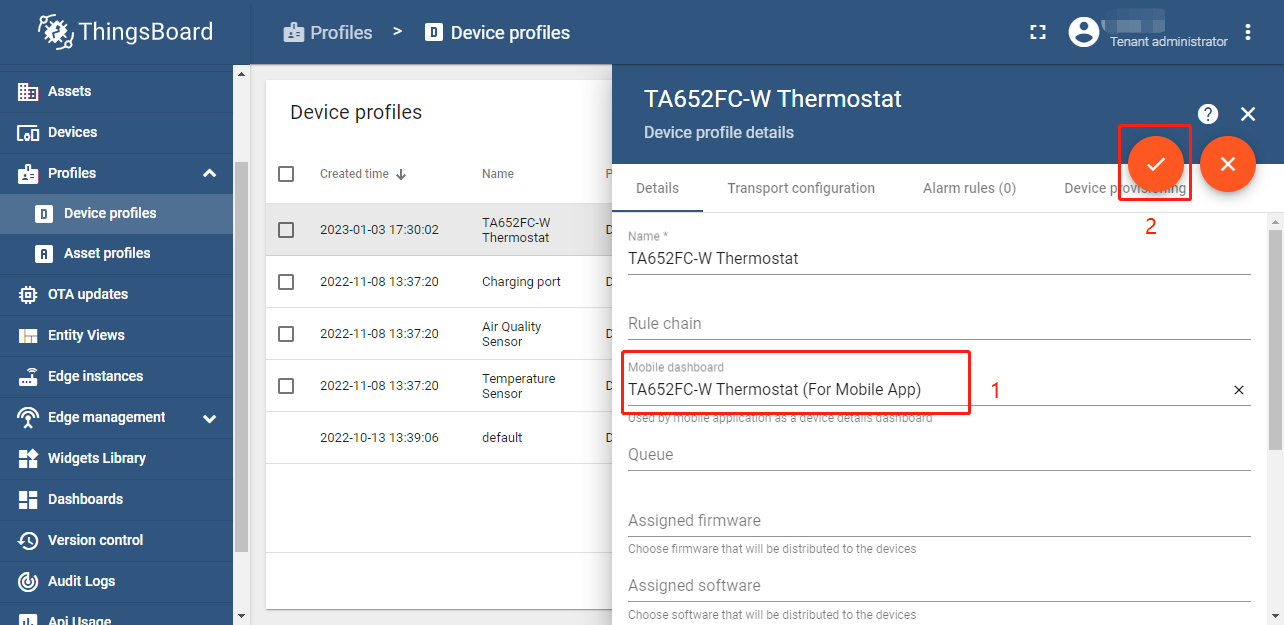The image size is (1284, 625).
Task: Open the user account avatar
Action: click(x=1084, y=32)
